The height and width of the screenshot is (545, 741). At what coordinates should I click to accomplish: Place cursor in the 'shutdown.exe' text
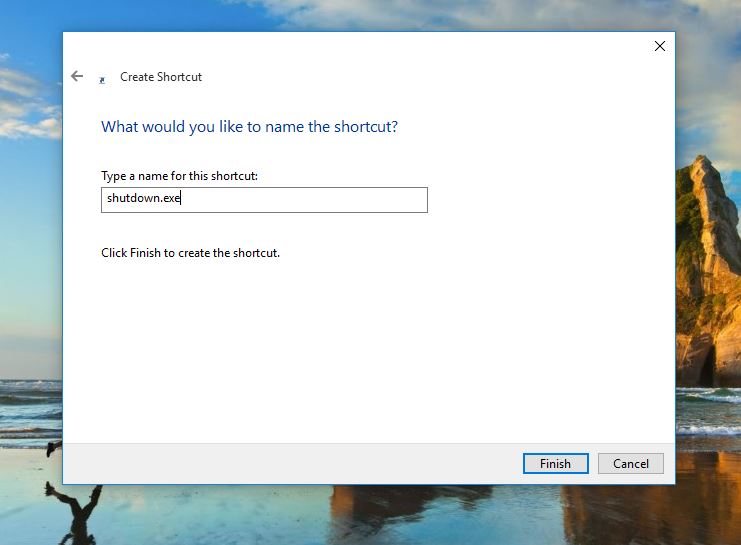click(x=143, y=199)
